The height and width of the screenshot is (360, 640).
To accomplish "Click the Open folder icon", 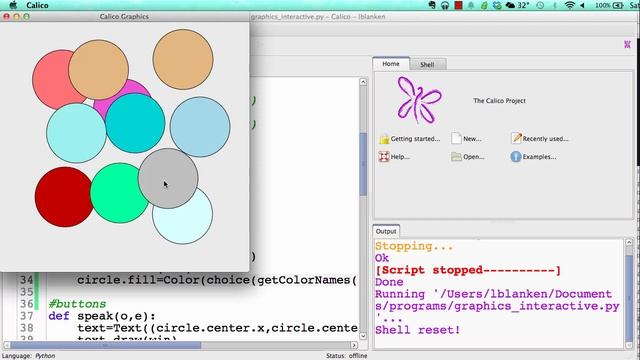I will tap(456, 157).
